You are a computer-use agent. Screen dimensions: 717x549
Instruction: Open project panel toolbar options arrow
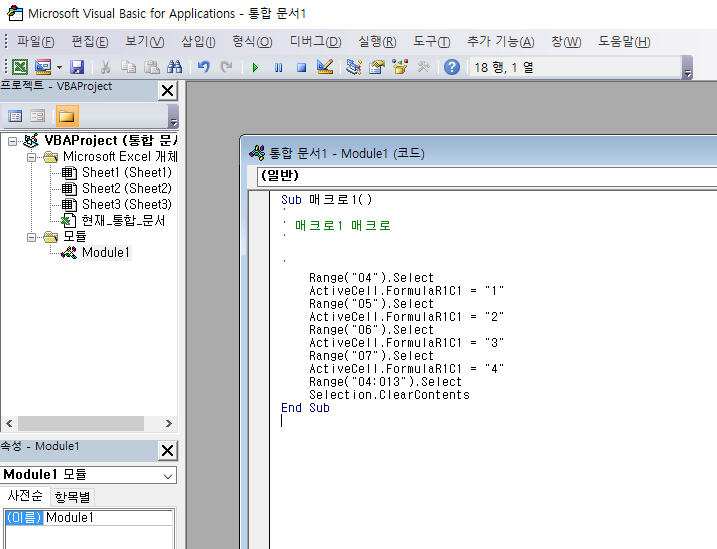point(173,116)
